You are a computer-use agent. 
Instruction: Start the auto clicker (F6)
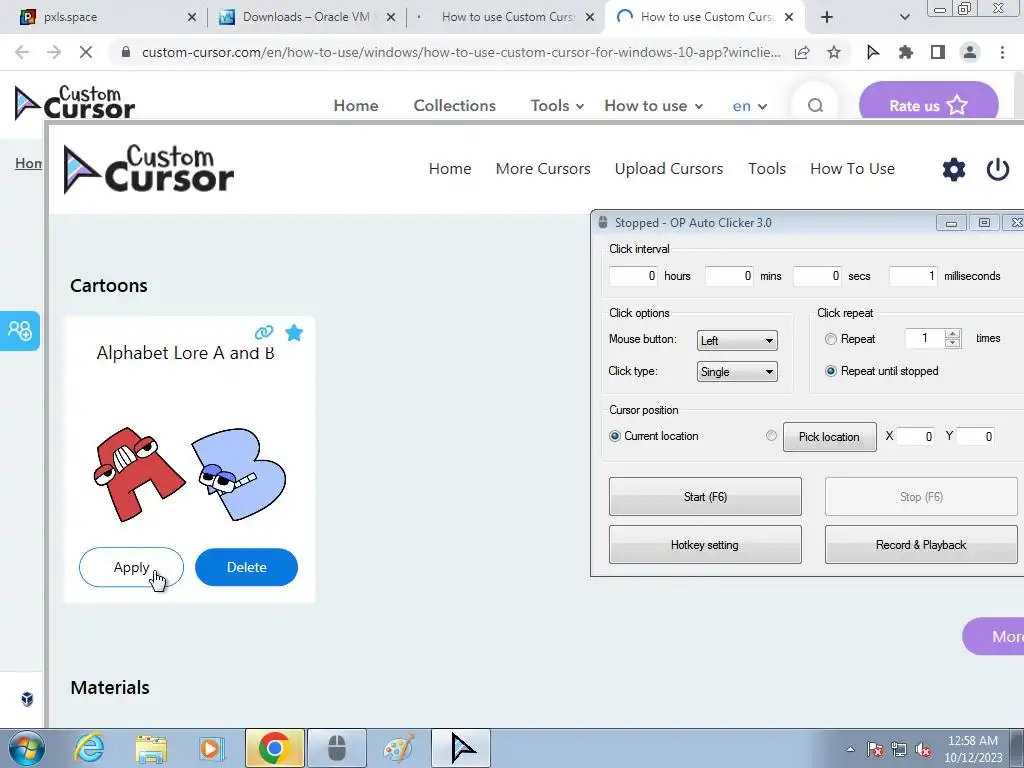coord(705,496)
